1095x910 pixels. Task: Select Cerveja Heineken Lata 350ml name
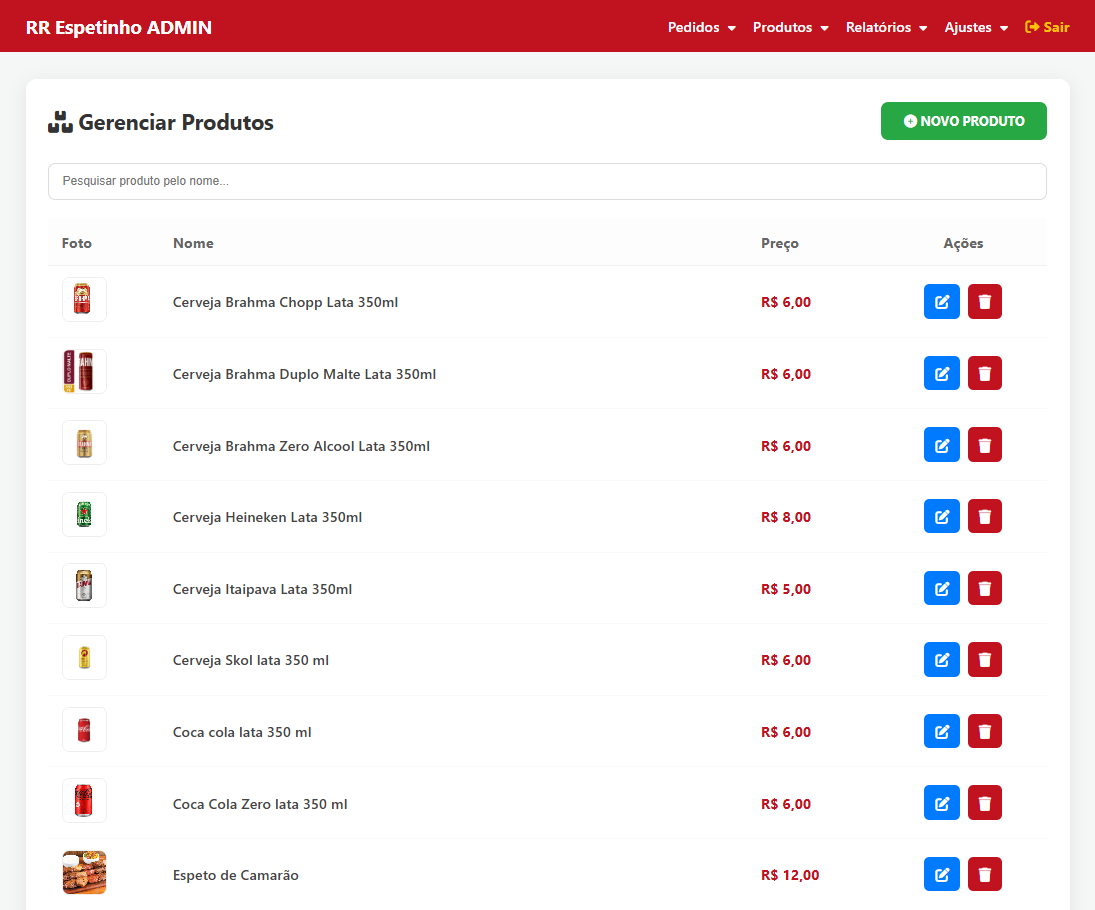tap(267, 518)
